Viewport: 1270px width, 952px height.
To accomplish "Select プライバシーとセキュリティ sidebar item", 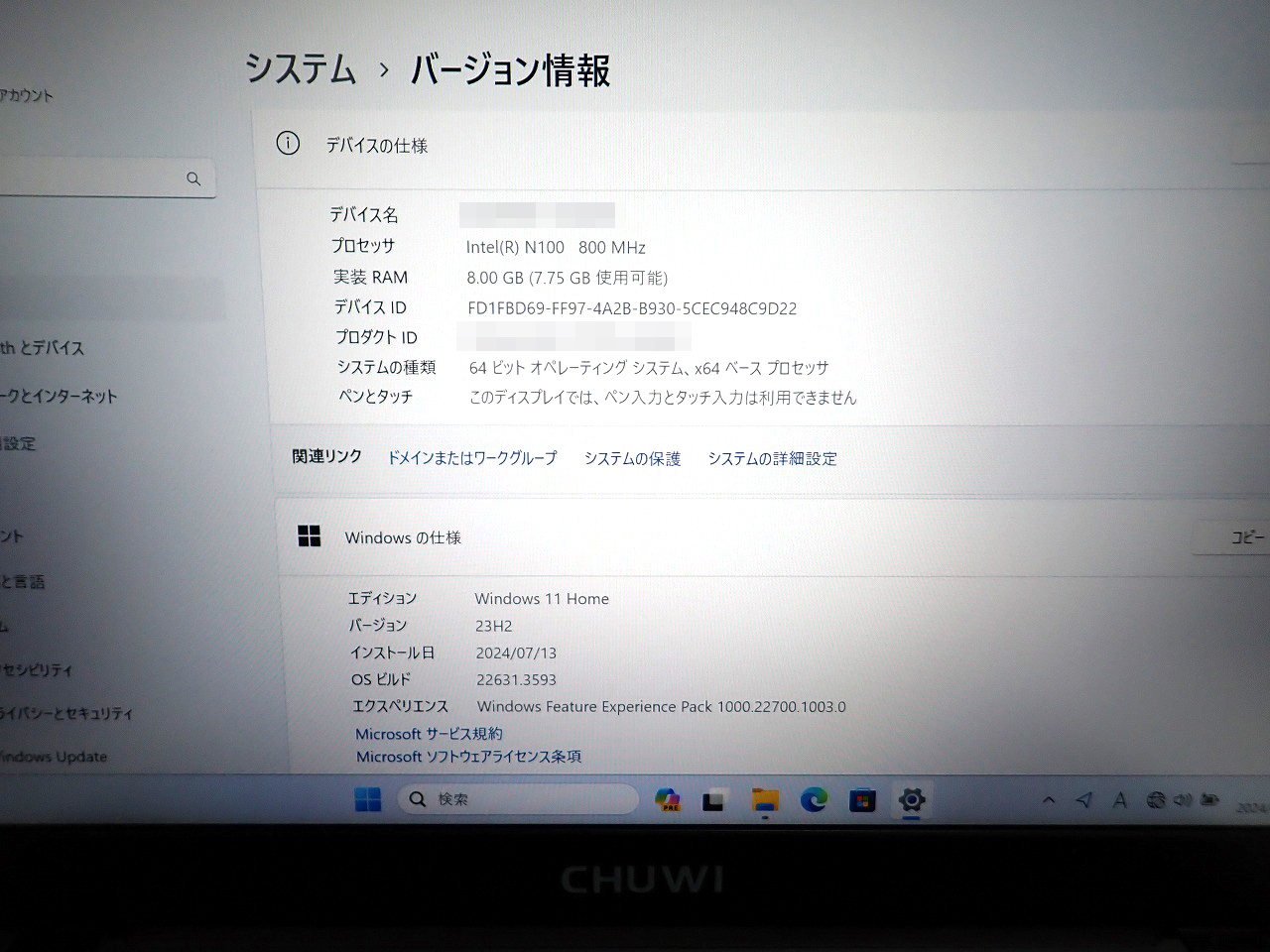I will coord(66,713).
